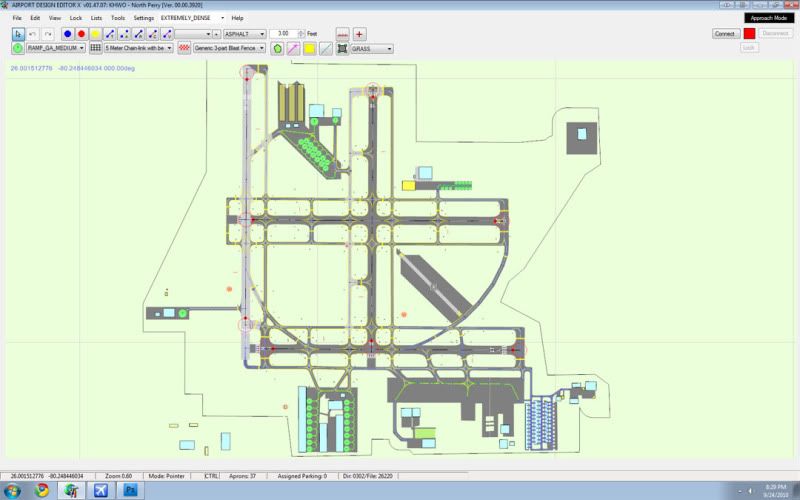The image size is (800, 500).
Task: Click the red circle node tool
Action: [x=81, y=34]
